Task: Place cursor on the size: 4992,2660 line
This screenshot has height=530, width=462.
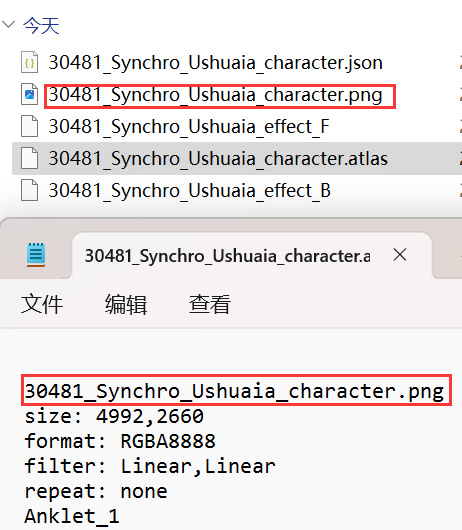Action: pyautogui.click(x=114, y=416)
